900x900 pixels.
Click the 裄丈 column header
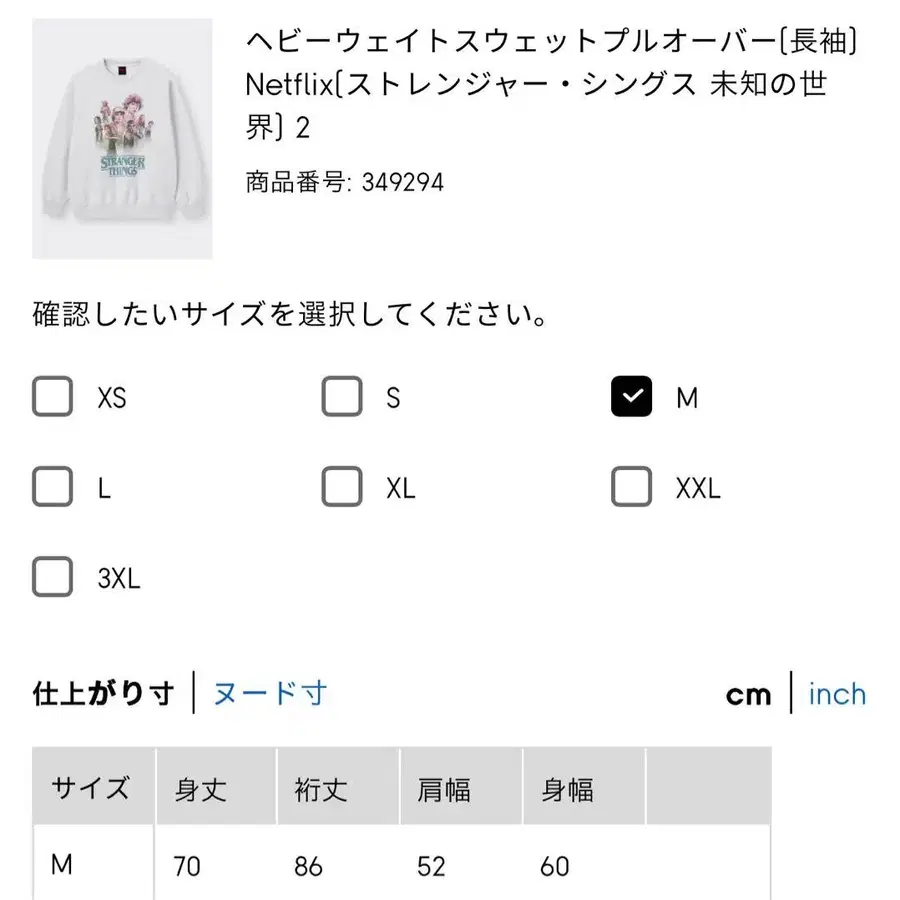coord(321,790)
